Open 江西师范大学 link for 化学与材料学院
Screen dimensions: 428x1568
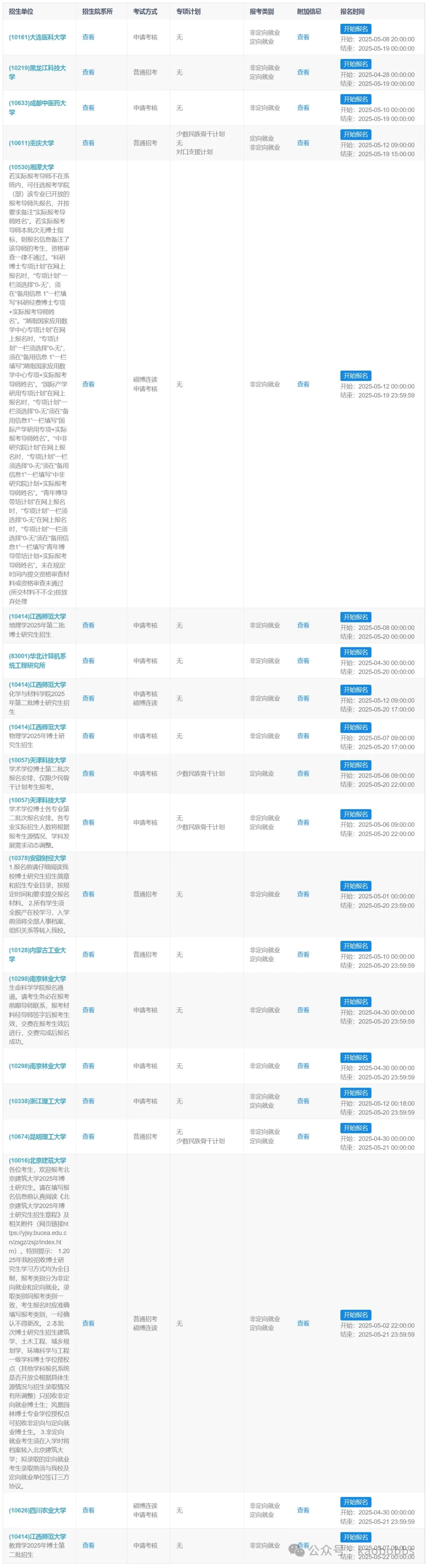pos(37,685)
